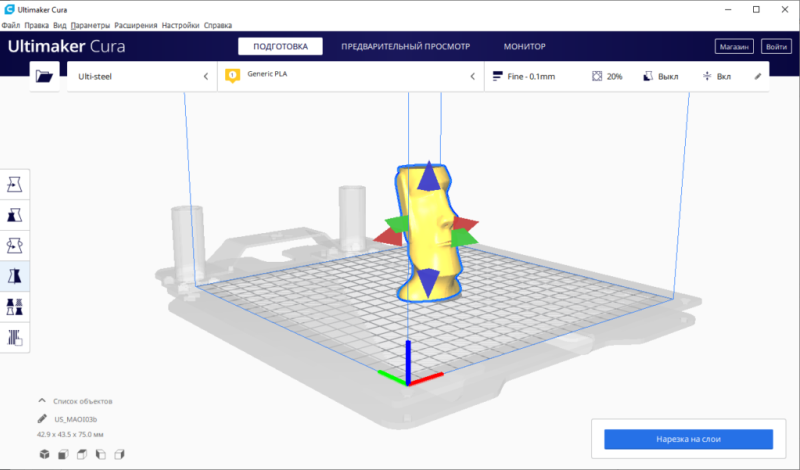
Task: Maximize the Ultimaker Cura window
Action: click(756, 10)
